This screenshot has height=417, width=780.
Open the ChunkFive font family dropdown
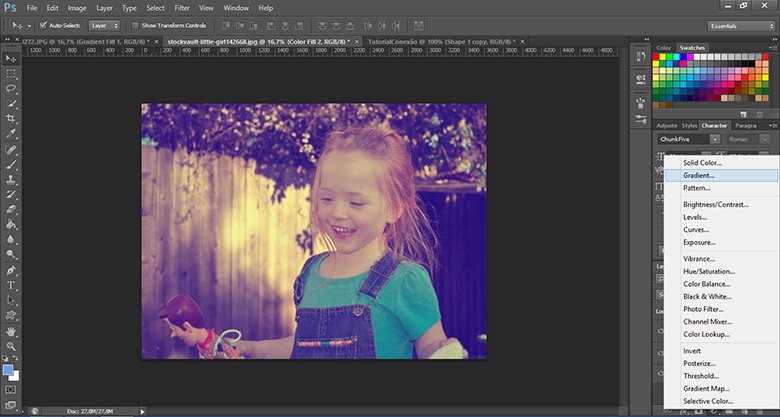pos(687,139)
